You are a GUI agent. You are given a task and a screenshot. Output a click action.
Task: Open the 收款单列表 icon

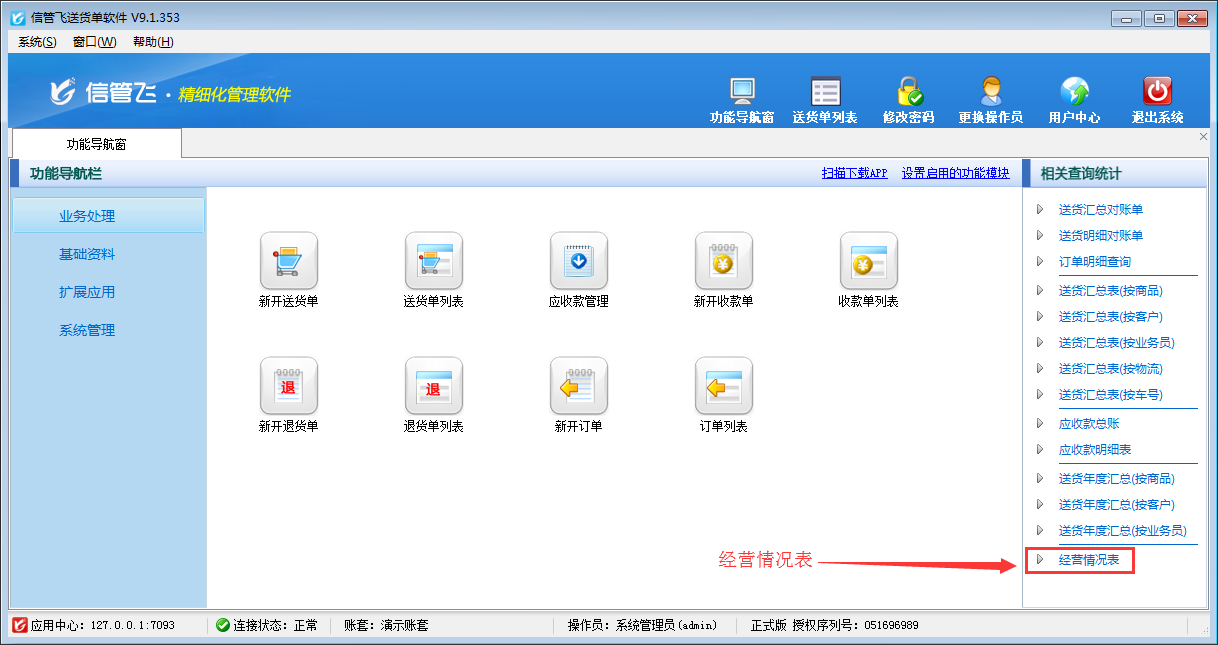coord(868,262)
